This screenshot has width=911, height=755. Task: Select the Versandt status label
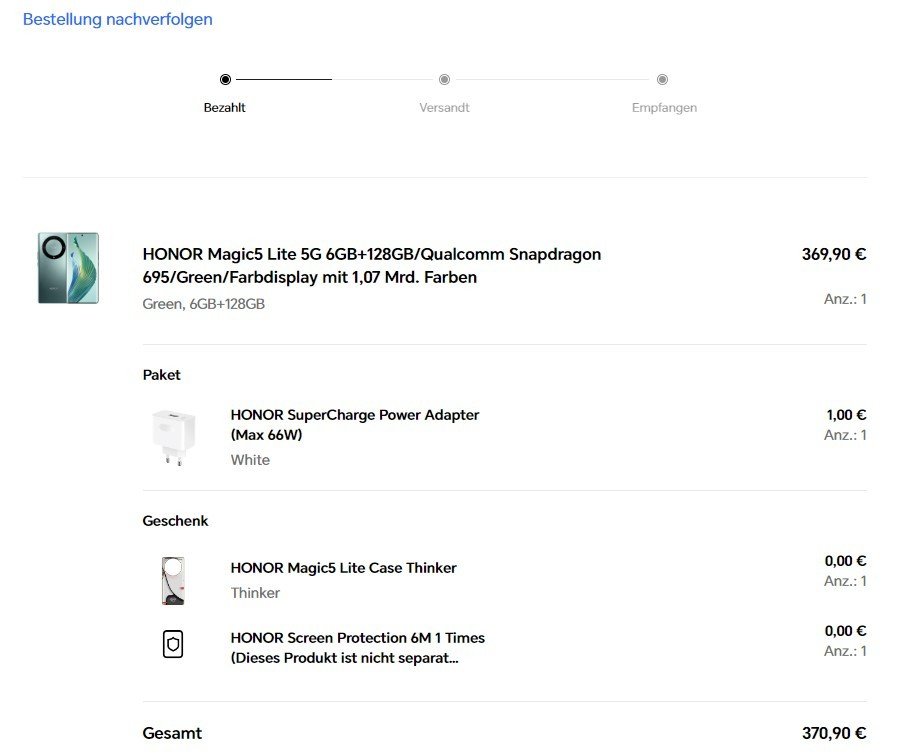(444, 107)
